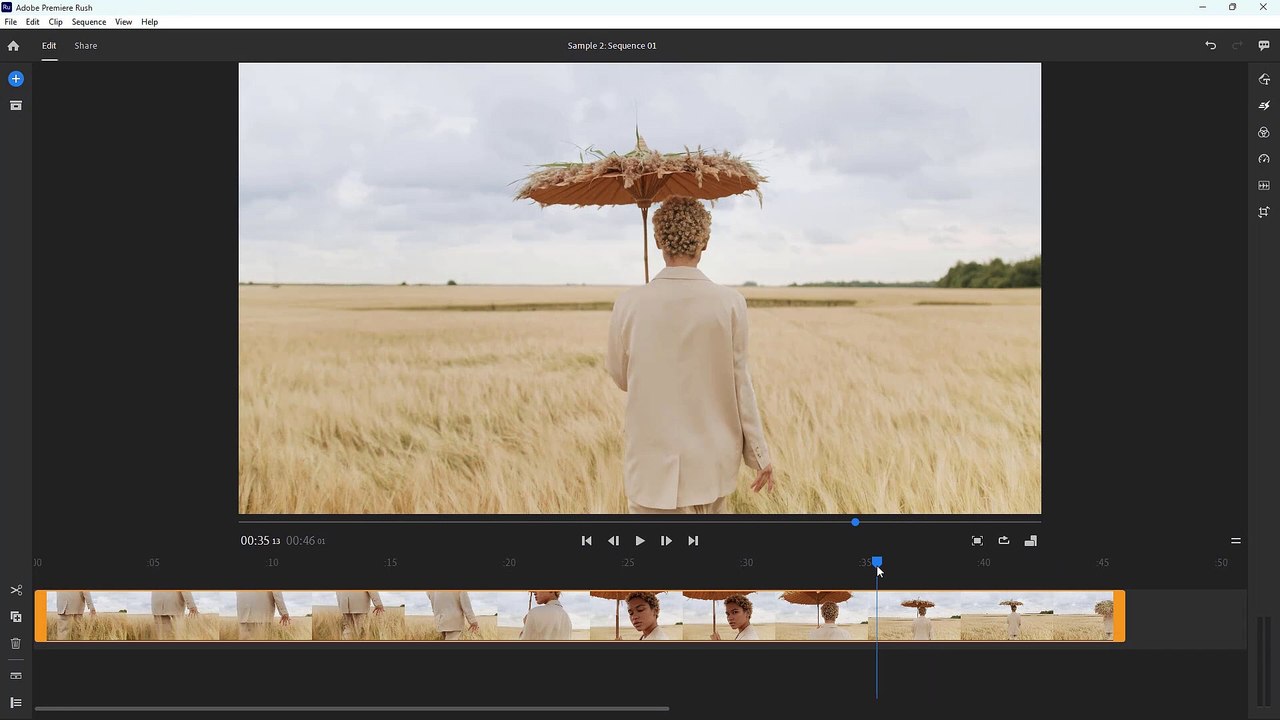Open the Speed panel icon
The image size is (1280, 720).
pyautogui.click(x=1264, y=159)
